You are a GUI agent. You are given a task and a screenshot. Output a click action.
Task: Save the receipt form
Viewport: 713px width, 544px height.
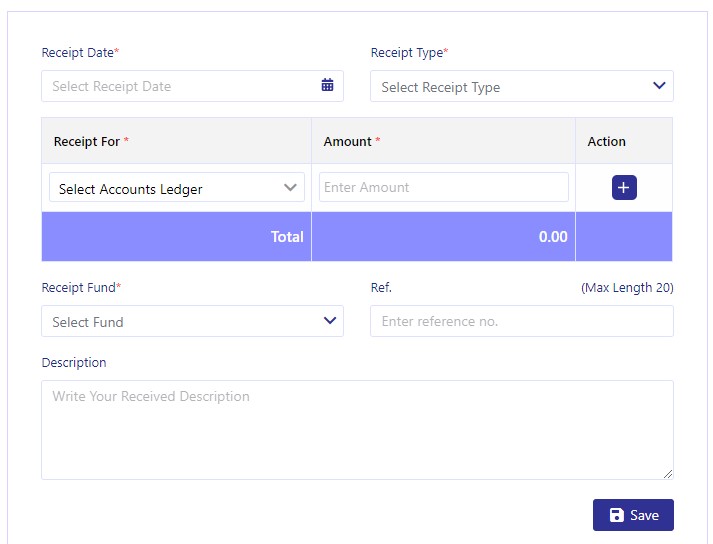[633, 515]
